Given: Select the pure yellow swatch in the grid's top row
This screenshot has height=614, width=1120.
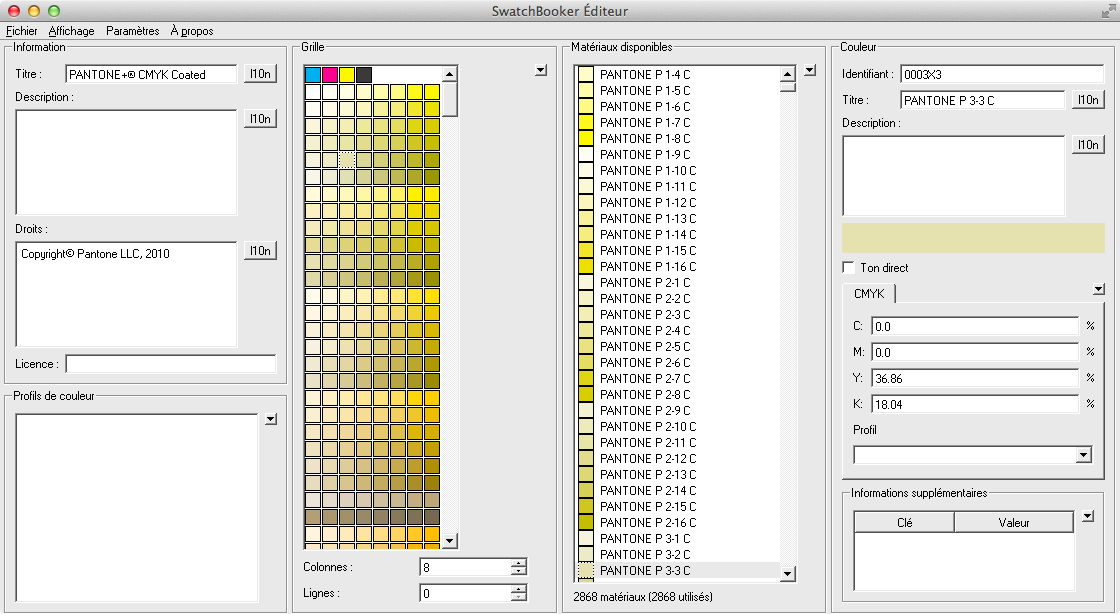Looking at the screenshot, I should point(347,74).
